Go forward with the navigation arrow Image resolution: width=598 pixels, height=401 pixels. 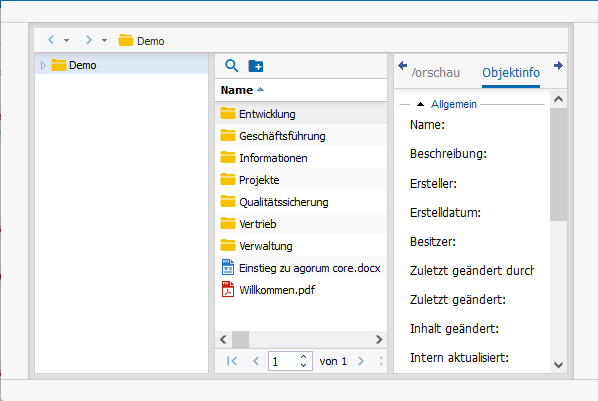89,40
